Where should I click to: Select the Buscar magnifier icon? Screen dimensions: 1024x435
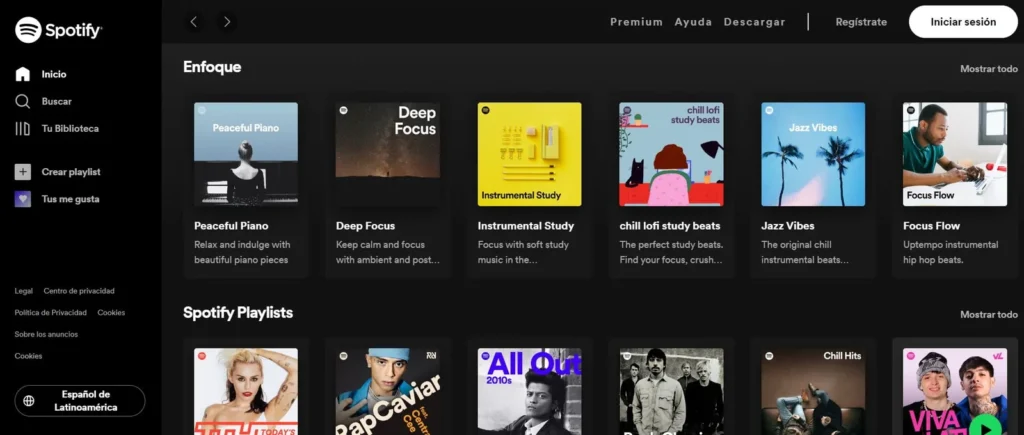click(23, 101)
